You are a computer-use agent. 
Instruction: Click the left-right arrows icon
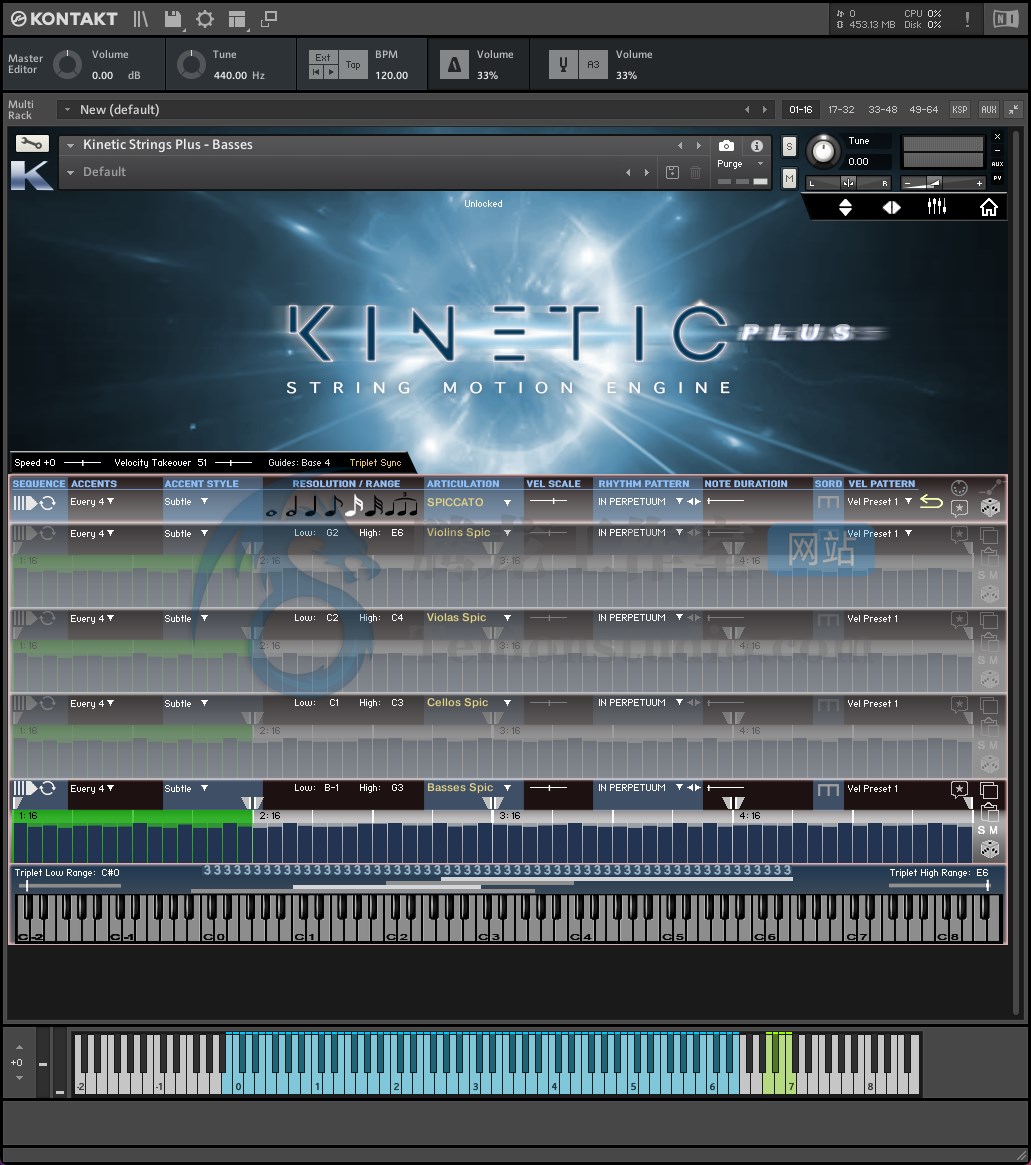[891, 207]
